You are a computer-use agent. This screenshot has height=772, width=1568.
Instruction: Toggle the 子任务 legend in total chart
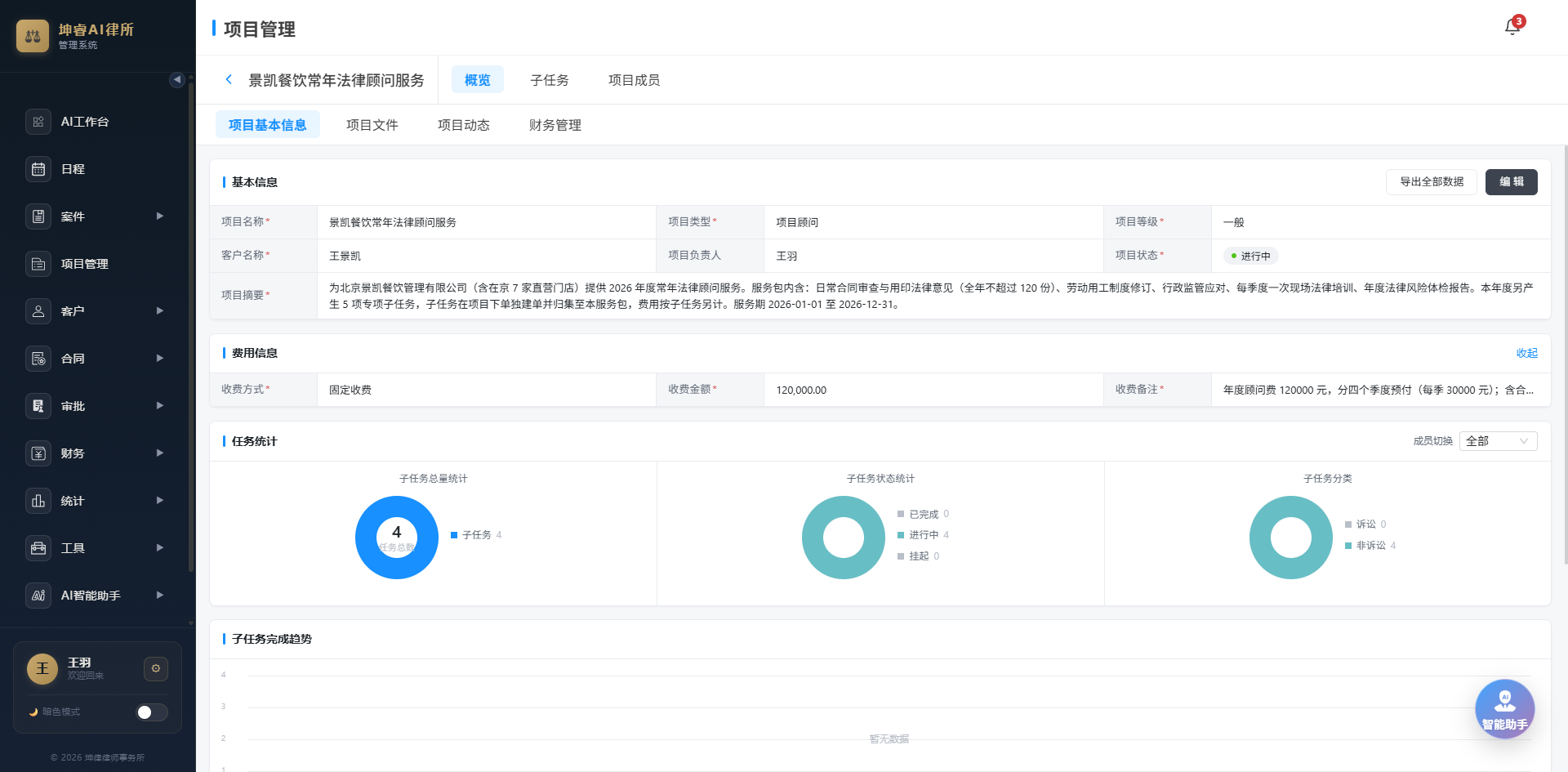[476, 535]
